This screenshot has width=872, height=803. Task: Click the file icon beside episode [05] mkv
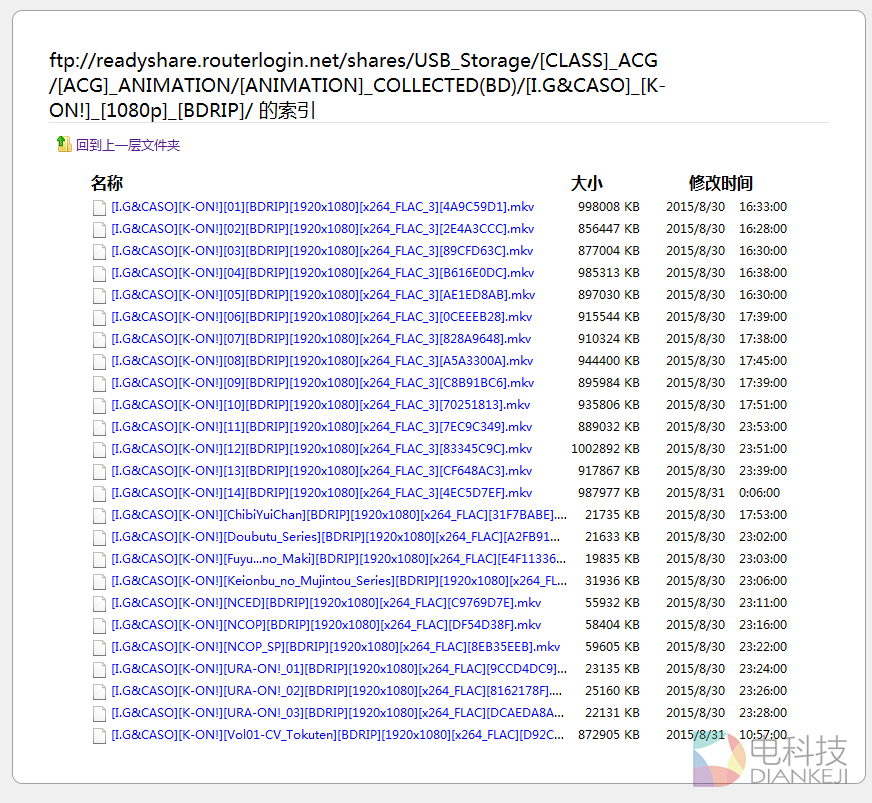(x=99, y=295)
